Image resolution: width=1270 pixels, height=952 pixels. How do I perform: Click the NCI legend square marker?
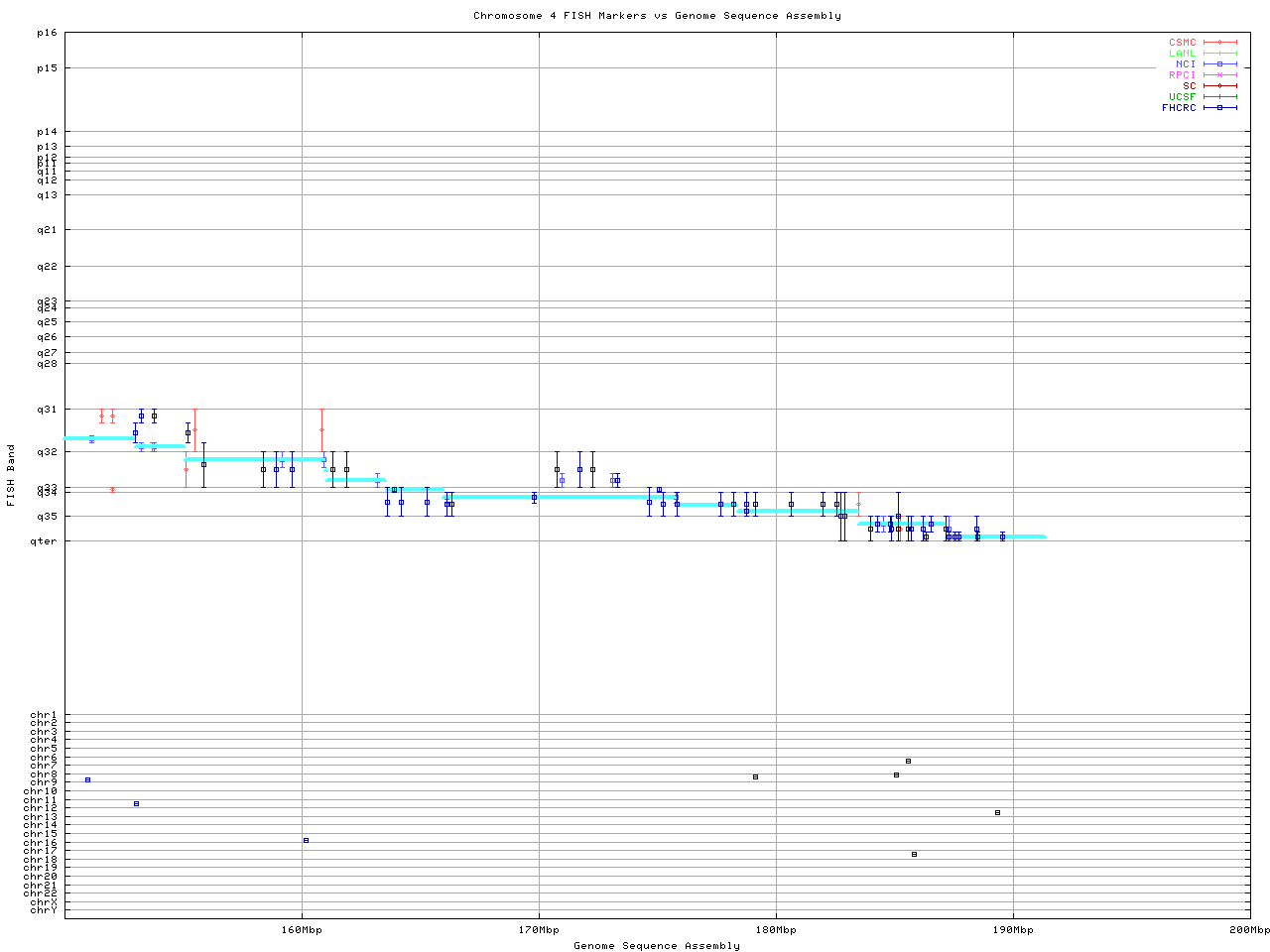(1219, 64)
